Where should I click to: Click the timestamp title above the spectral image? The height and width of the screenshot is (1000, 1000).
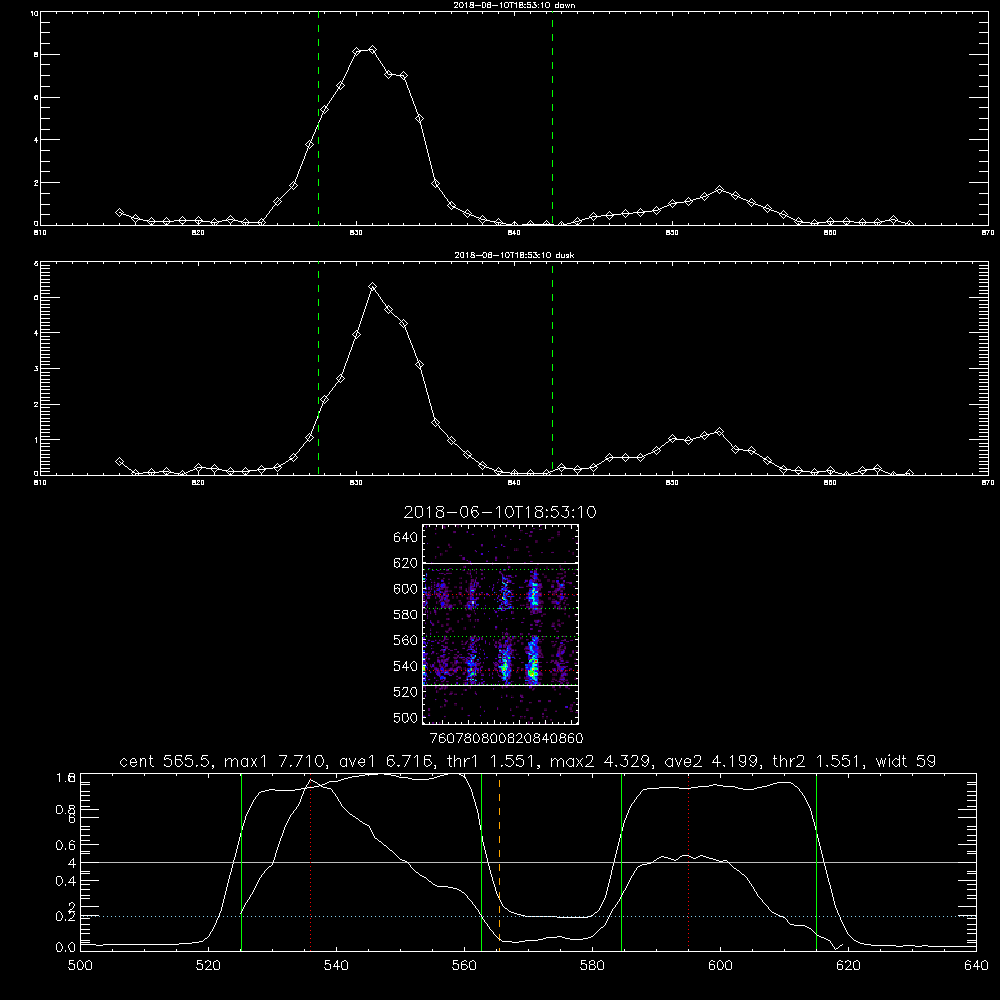(x=500, y=512)
